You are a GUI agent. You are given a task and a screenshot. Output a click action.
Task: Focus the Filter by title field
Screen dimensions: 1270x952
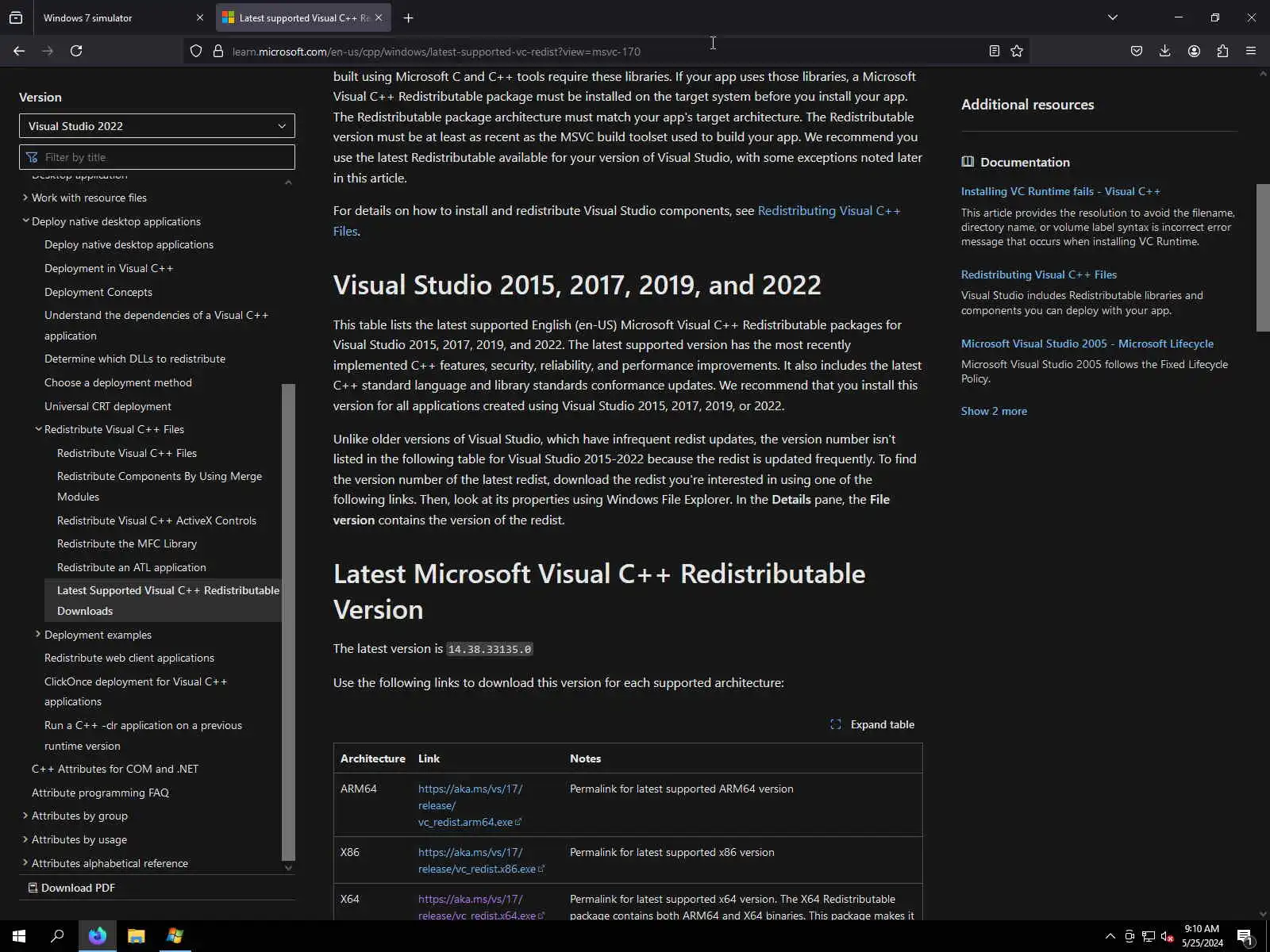pyautogui.click(x=157, y=157)
